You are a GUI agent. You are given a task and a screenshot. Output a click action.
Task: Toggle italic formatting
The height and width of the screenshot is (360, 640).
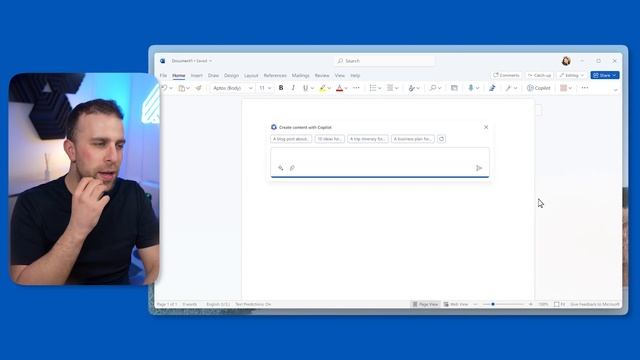(x=293, y=88)
